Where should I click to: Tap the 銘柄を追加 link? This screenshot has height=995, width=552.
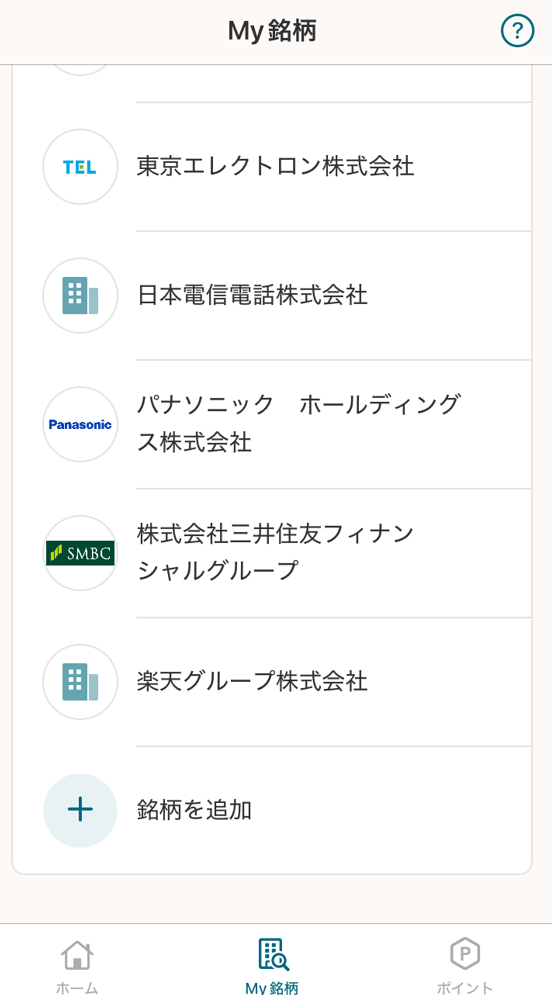coord(194,810)
